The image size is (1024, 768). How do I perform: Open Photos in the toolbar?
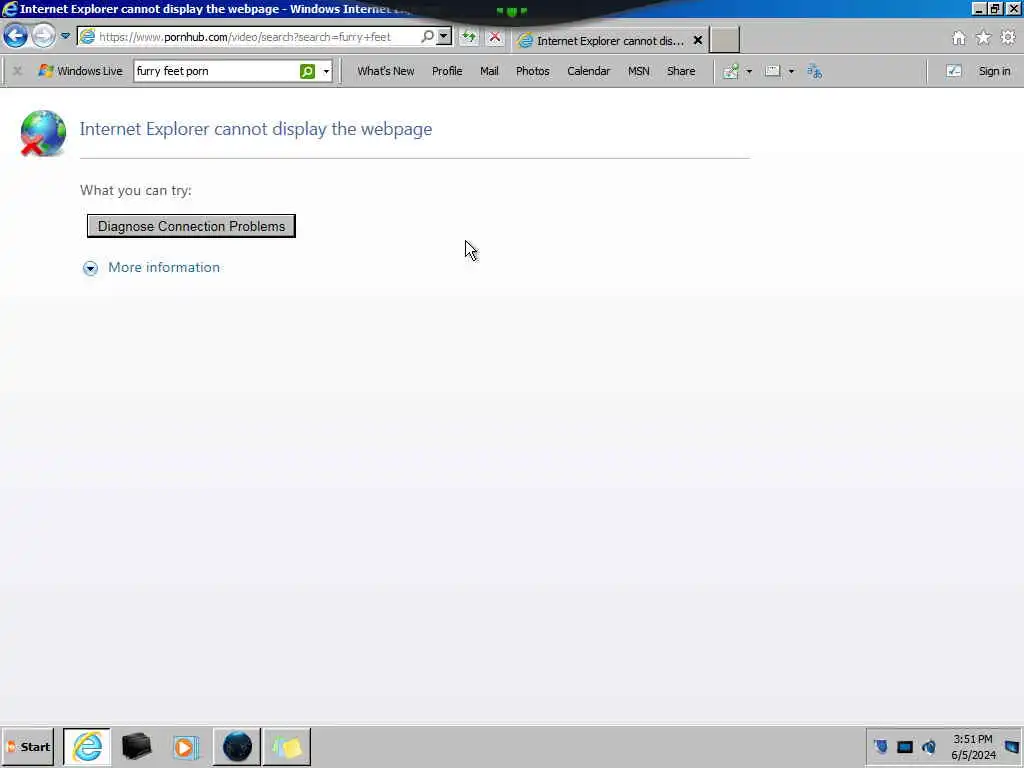coord(532,71)
